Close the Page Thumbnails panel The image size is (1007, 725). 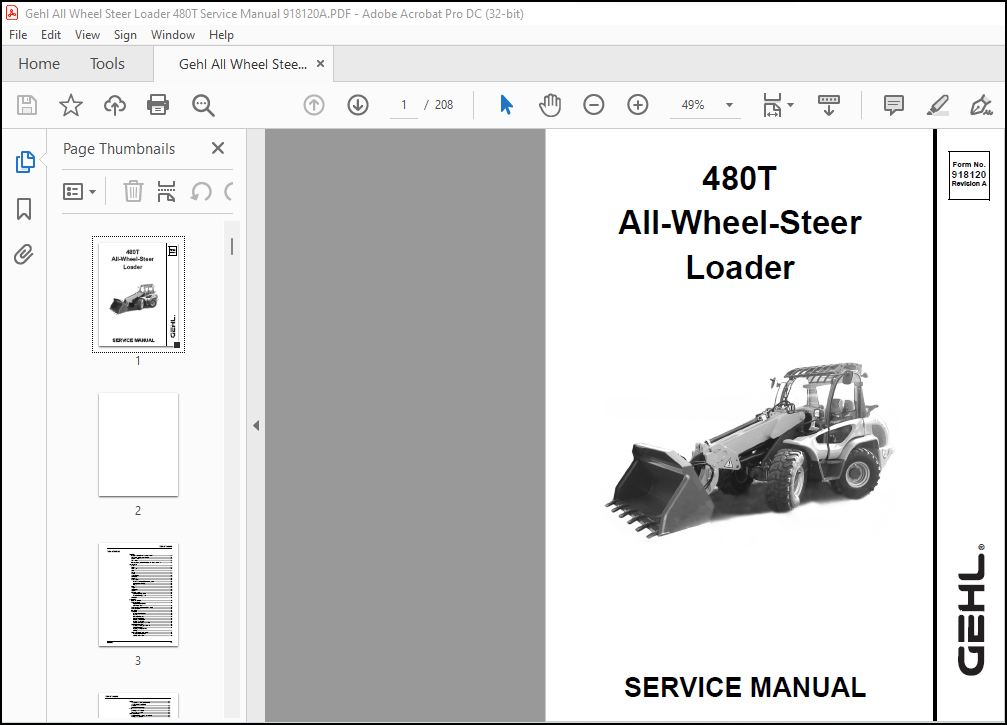(x=218, y=148)
